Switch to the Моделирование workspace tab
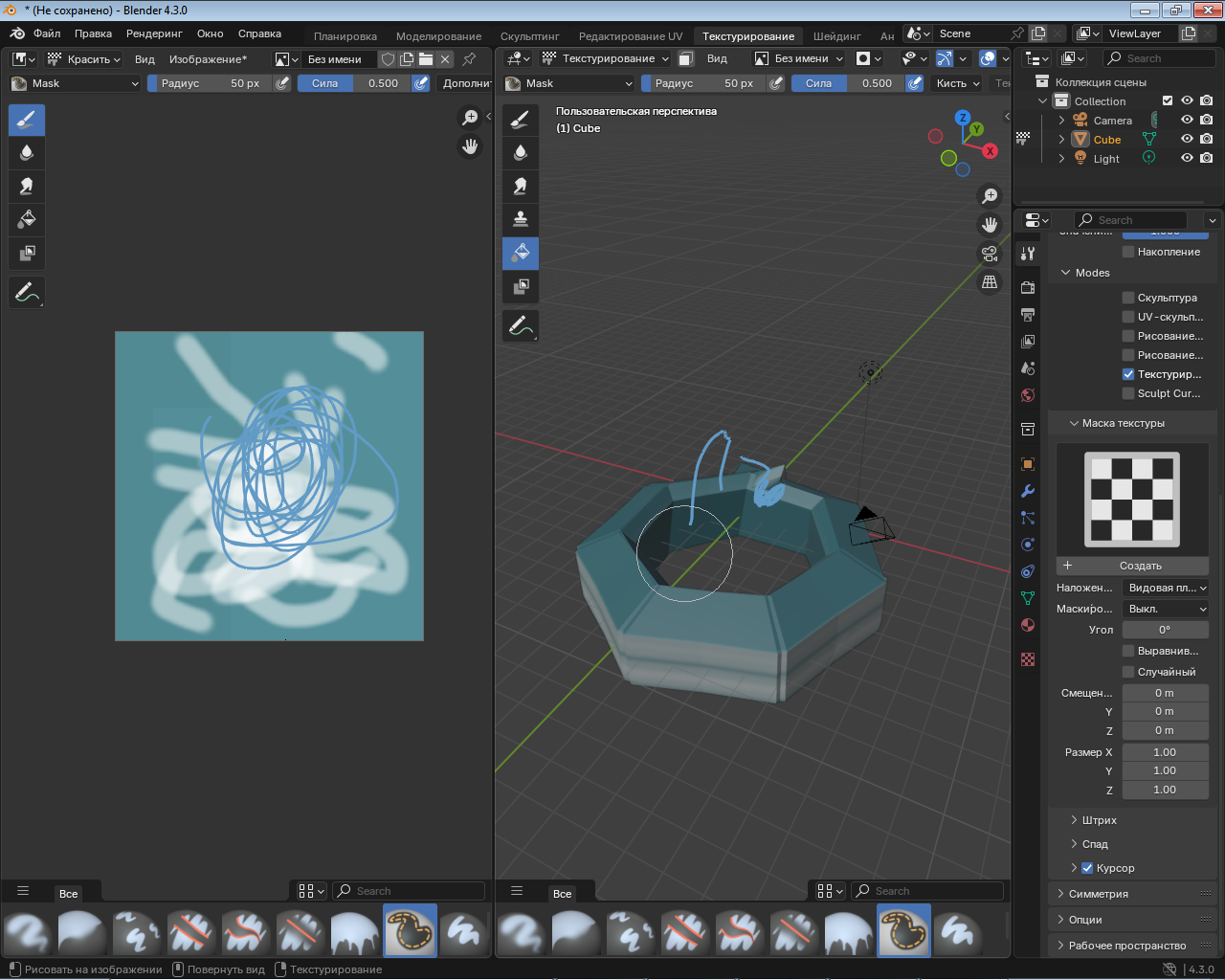This screenshot has width=1225, height=980. tap(438, 36)
